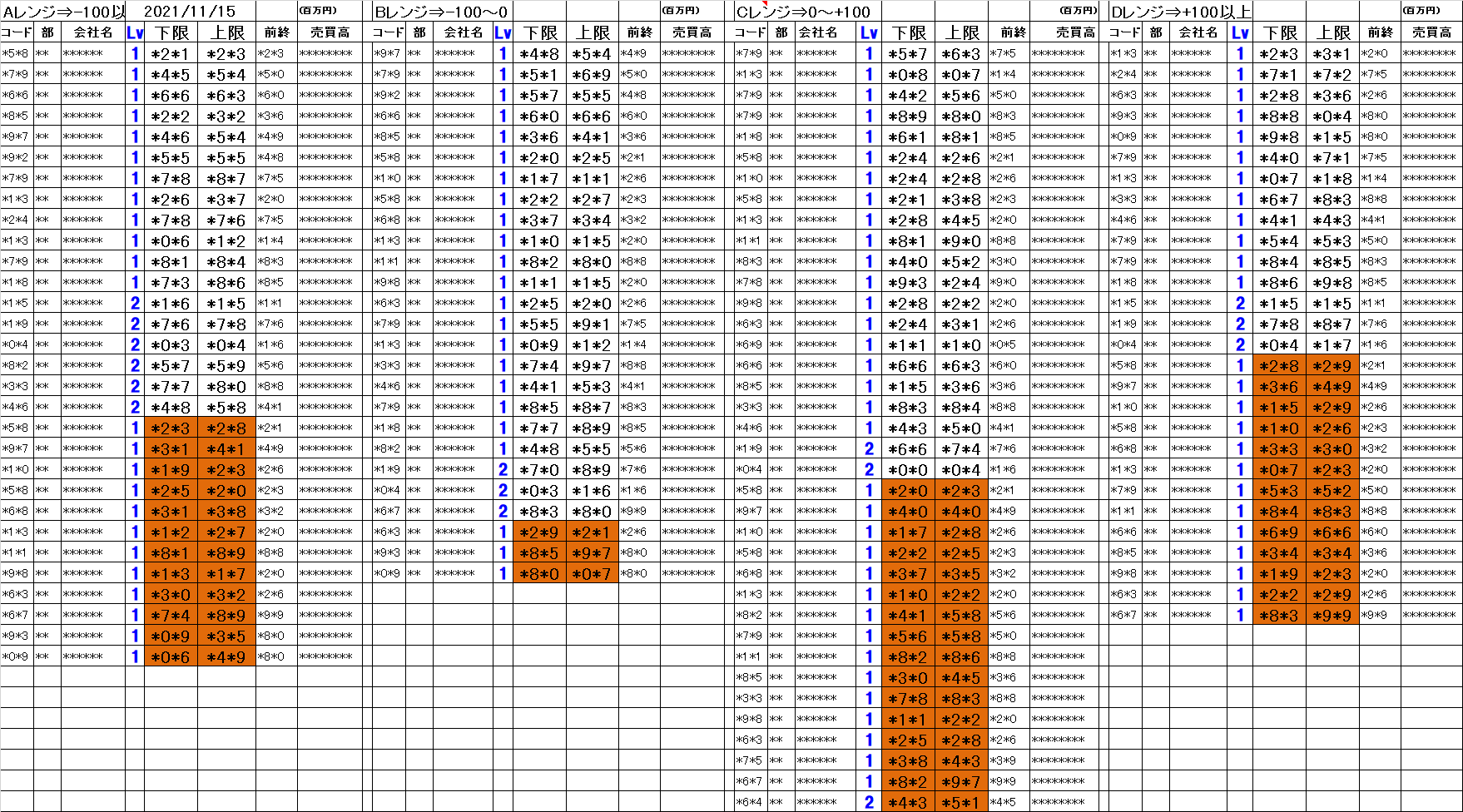Select Bレンジ 下限 cell *5*1

539,74
